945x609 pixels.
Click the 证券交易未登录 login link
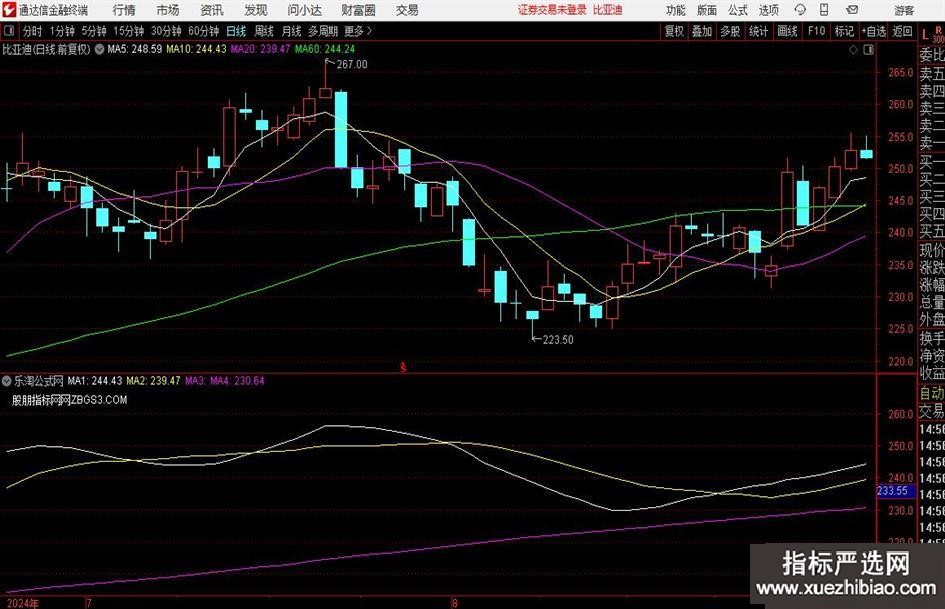tap(552, 10)
